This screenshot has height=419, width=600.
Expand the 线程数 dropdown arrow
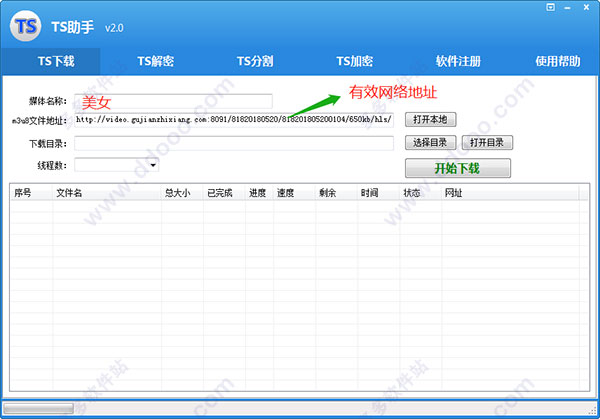[x=153, y=165]
